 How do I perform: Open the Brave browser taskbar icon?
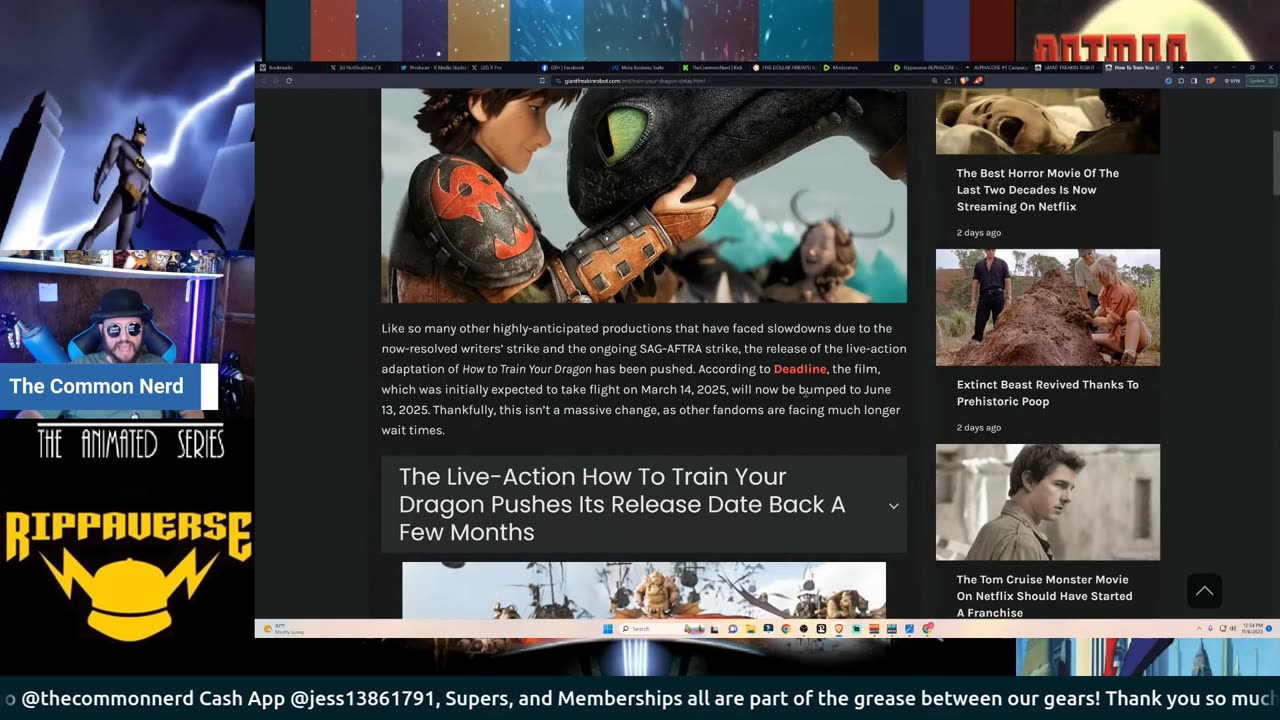[839, 629]
